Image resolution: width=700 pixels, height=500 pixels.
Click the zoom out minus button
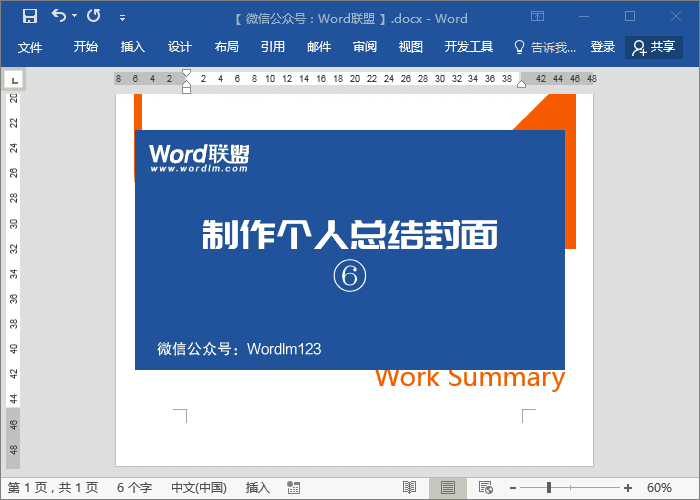point(513,488)
